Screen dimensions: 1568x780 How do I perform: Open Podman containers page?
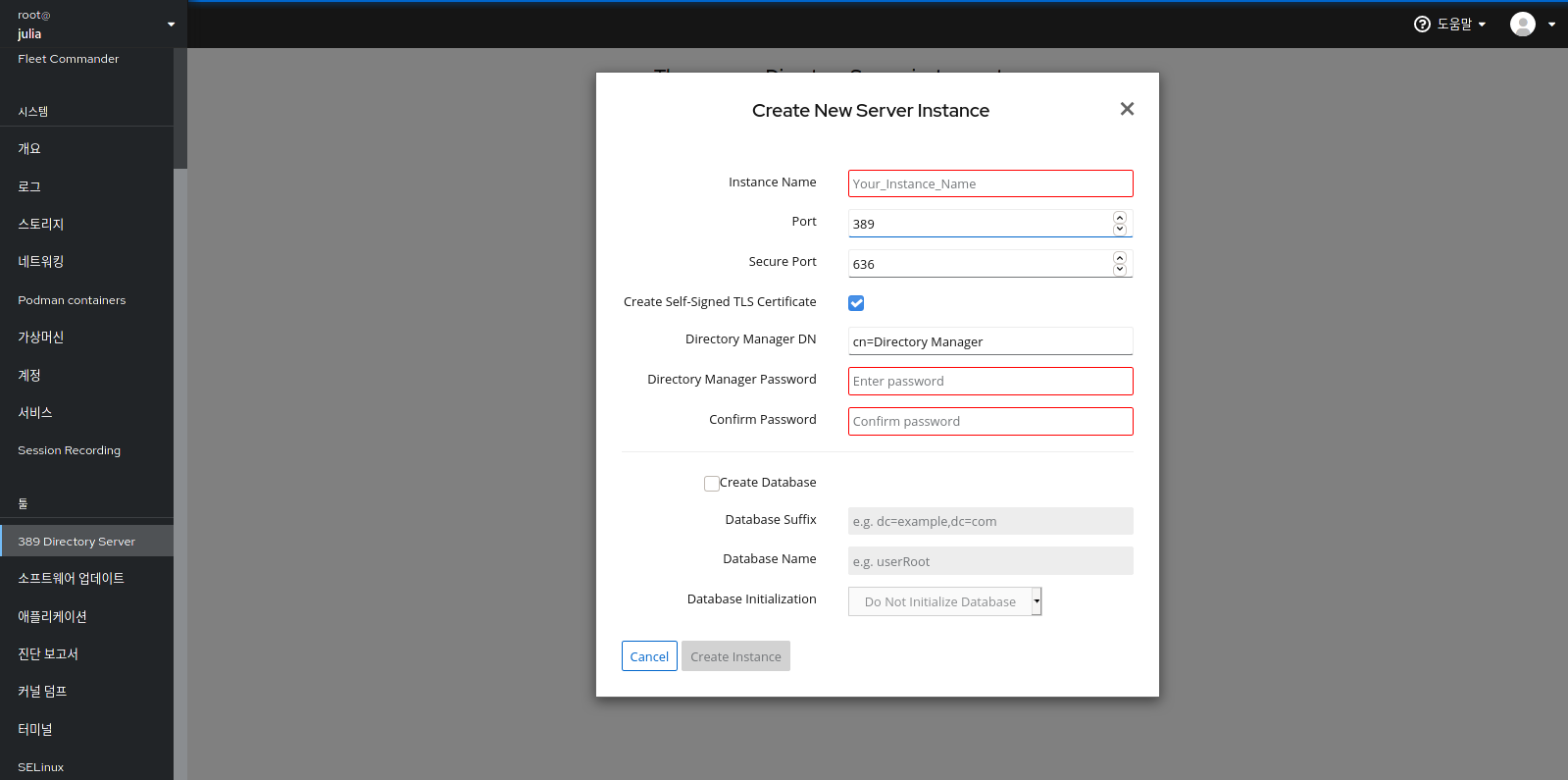pyautogui.click(x=86, y=300)
